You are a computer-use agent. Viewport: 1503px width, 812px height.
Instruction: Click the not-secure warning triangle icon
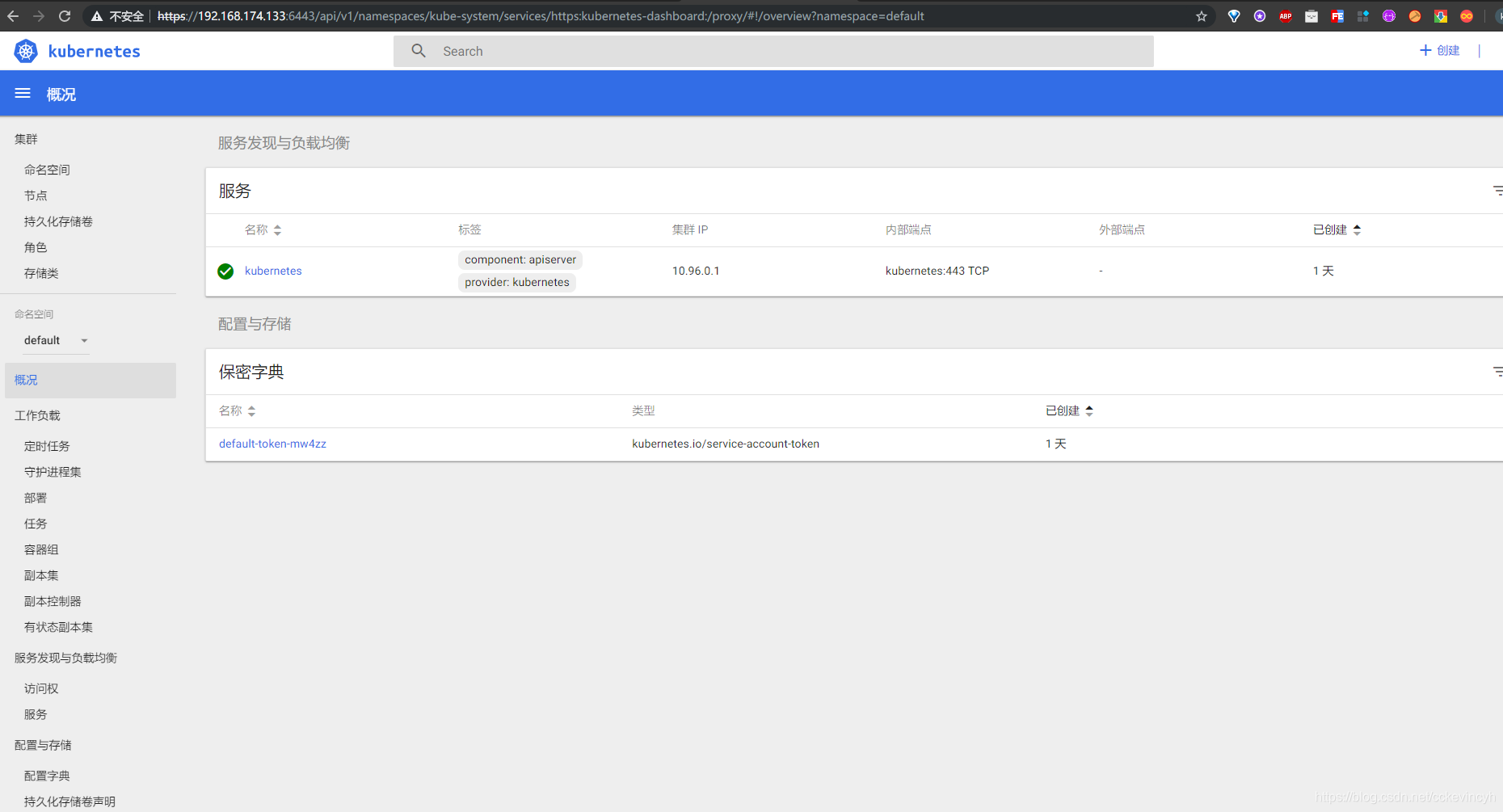[x=97, y=16]
